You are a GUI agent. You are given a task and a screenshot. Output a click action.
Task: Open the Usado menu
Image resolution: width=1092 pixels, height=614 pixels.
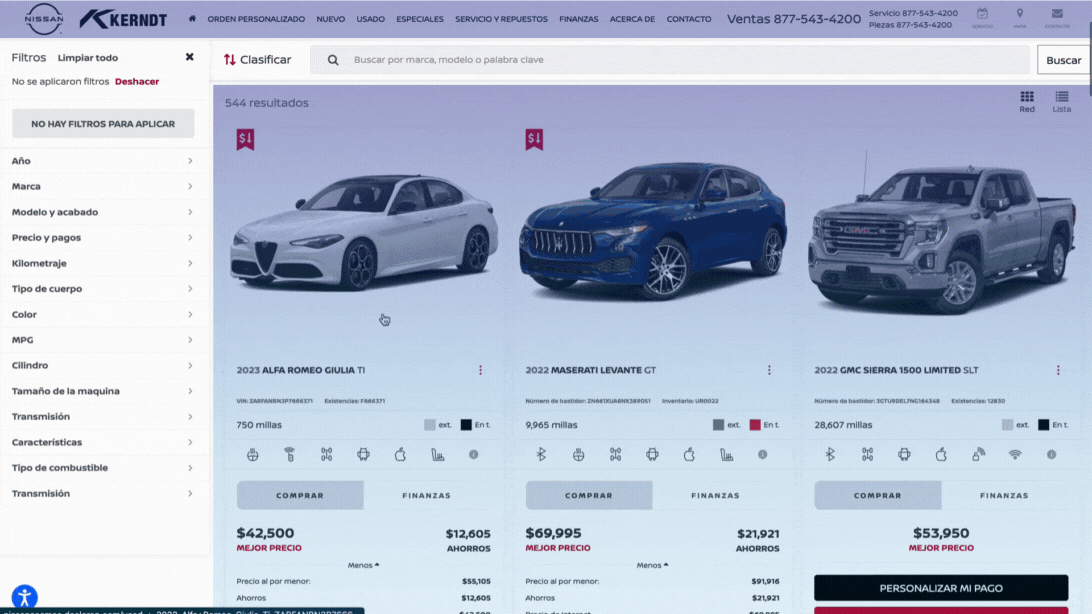point(370,19)
